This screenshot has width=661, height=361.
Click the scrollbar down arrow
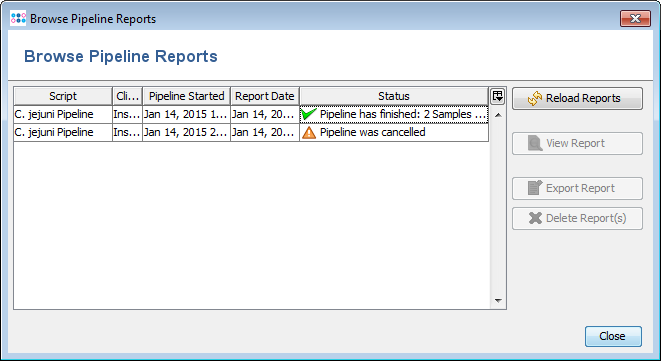point(498,301)
